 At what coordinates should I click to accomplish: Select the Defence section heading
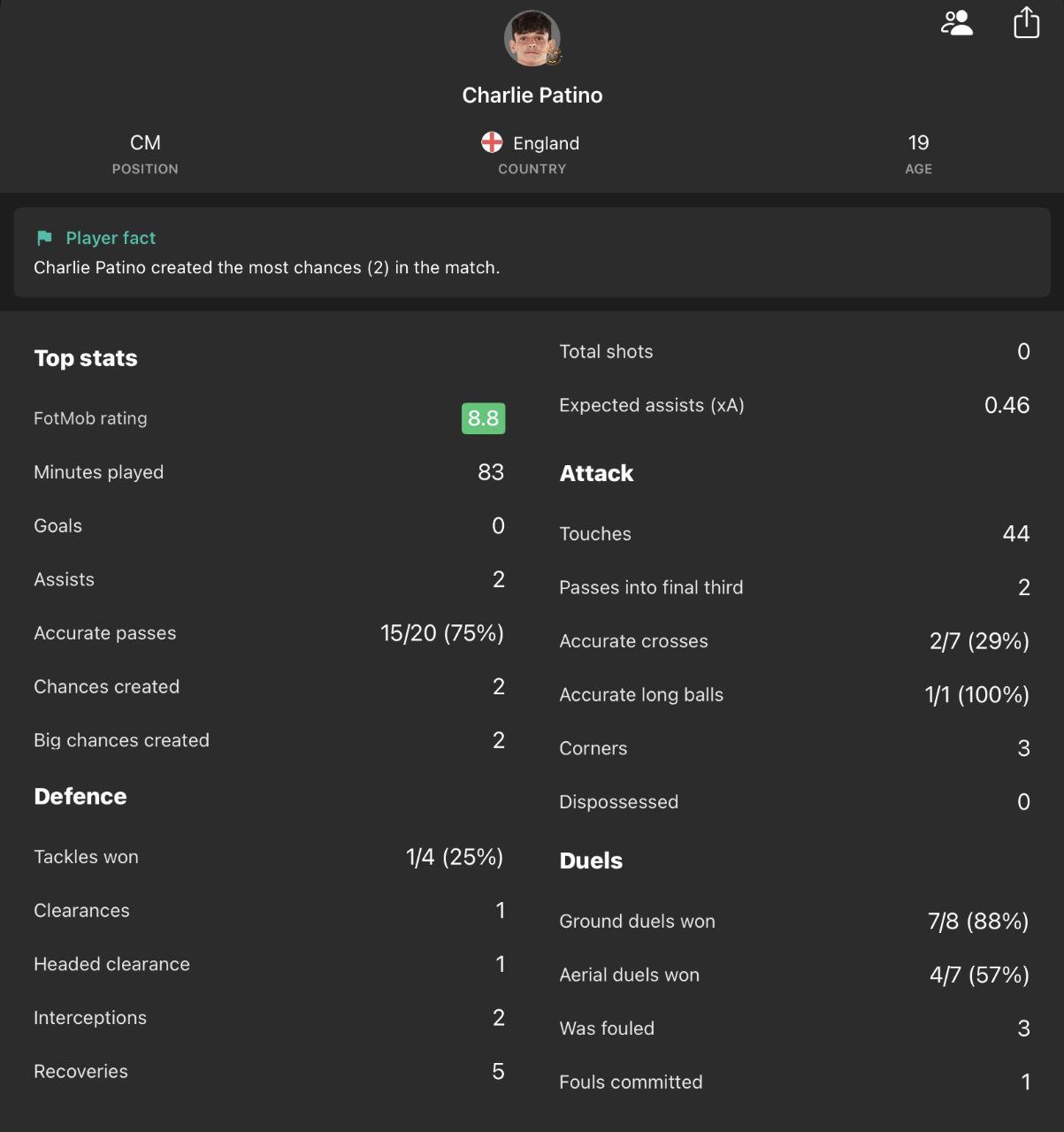pyautogui.click(x=80, y=797)
